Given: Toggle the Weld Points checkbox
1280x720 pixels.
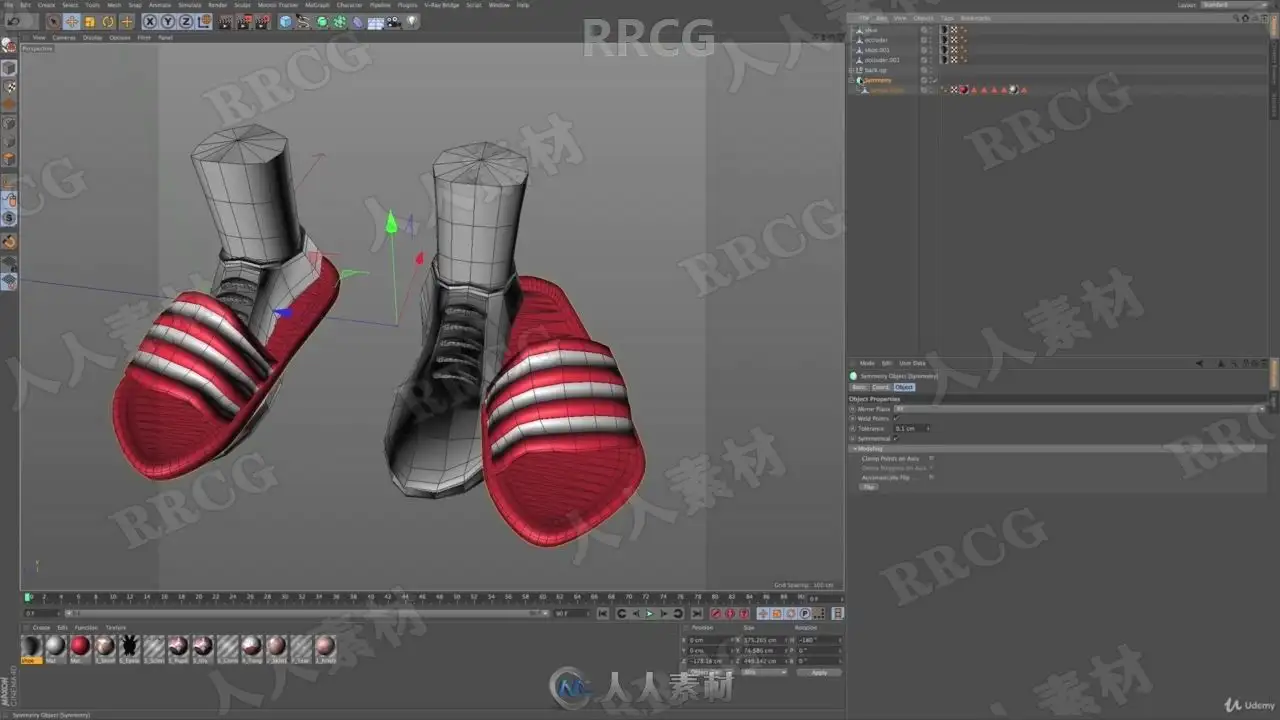Looking at the screenshot, I should point(896,418).
